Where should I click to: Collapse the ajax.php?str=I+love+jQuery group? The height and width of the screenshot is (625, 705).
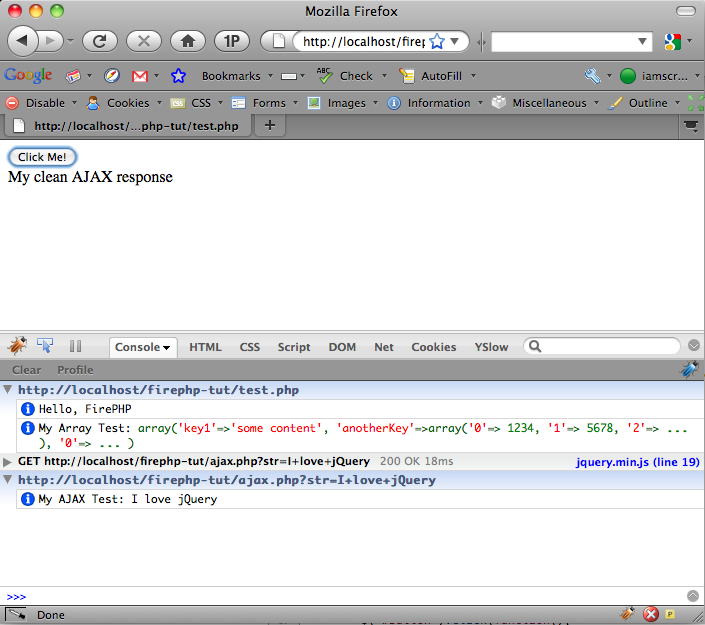click(8, 480)
